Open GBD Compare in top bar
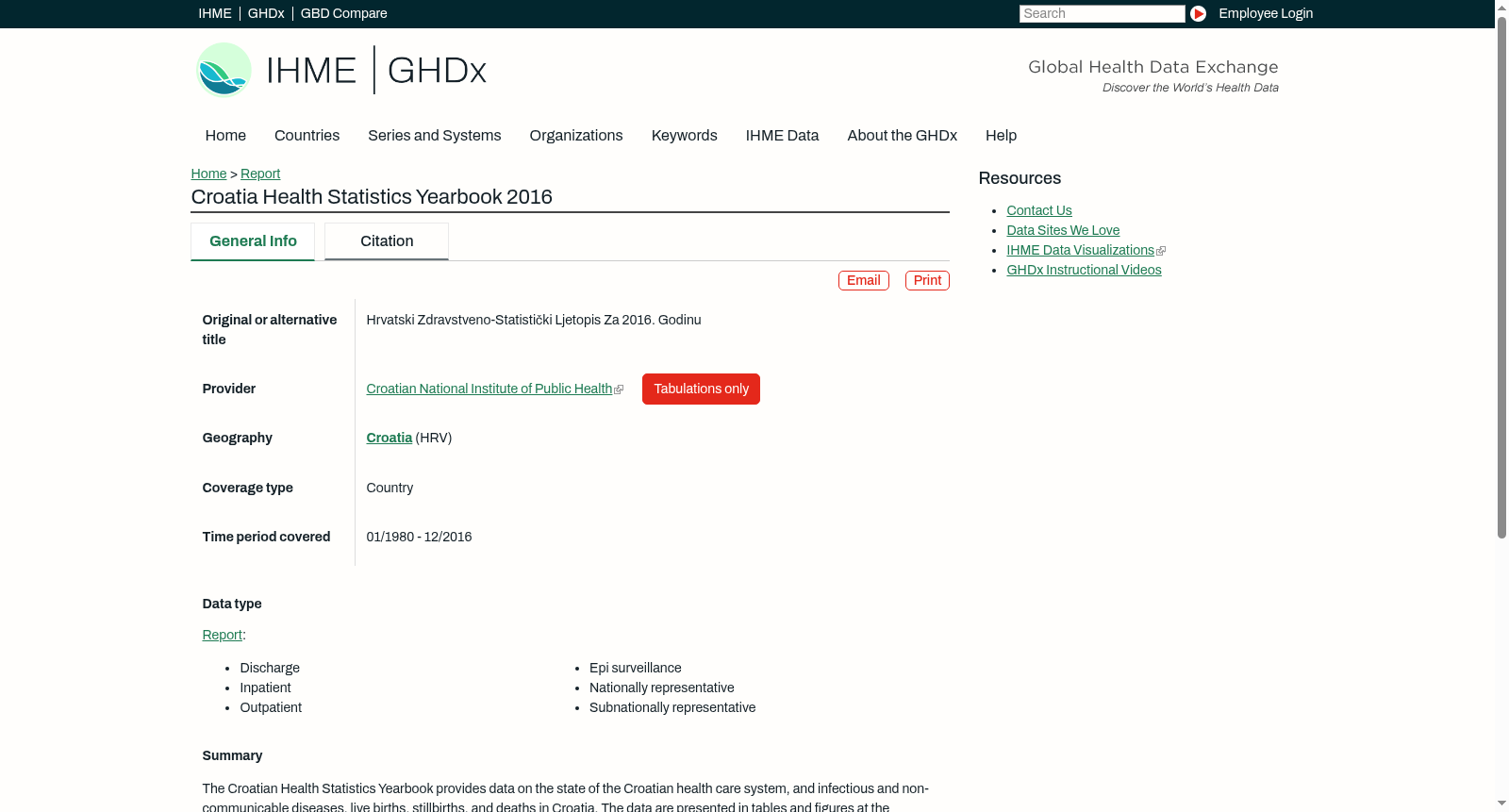 tap(344, 13)
